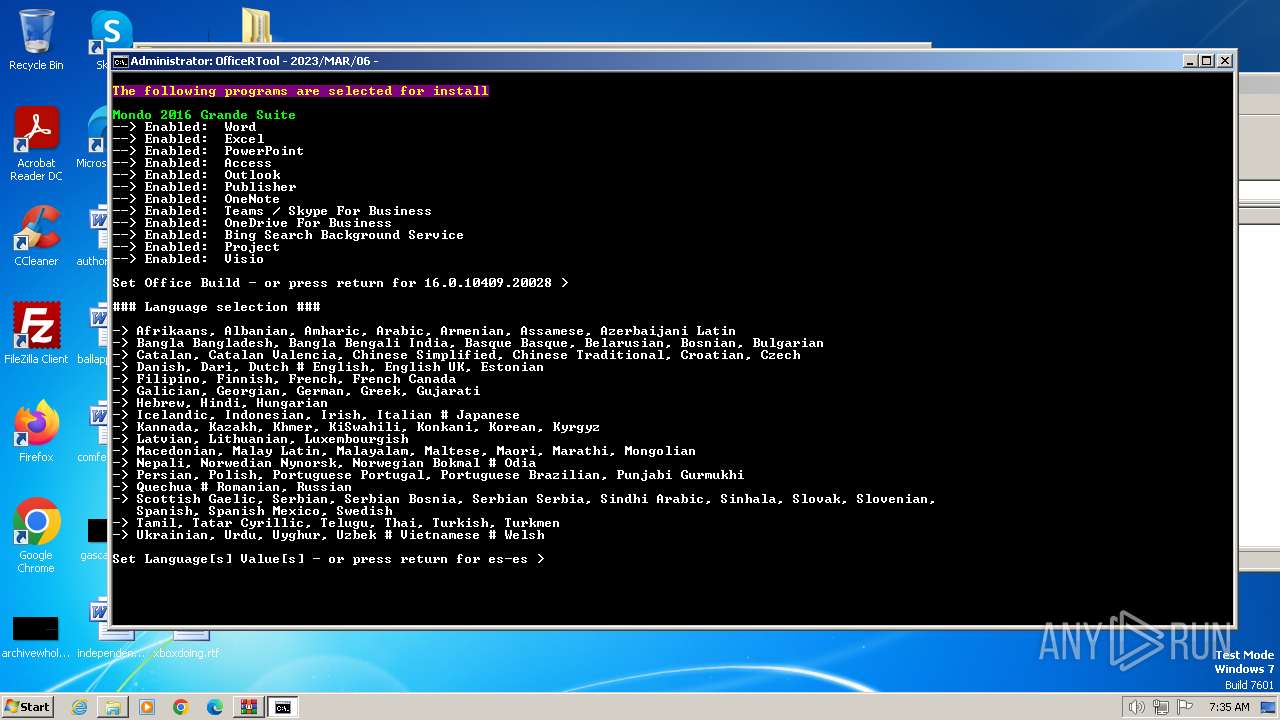Maximize the OfficeRTool console window
Viewport: 1280px width, 720px height.
(1207, 61)
